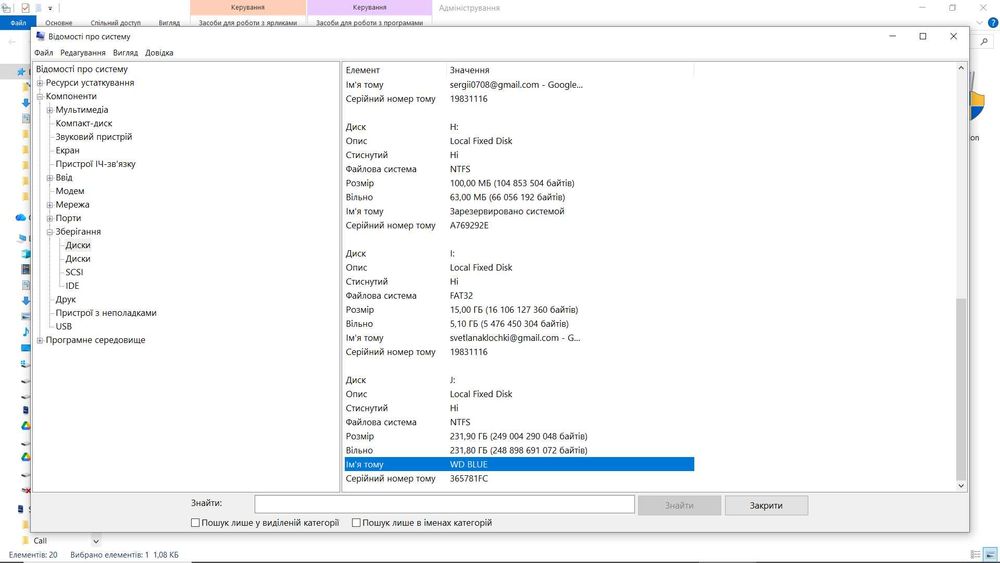Collapse the Зберігання node

[x=49, y=232]
